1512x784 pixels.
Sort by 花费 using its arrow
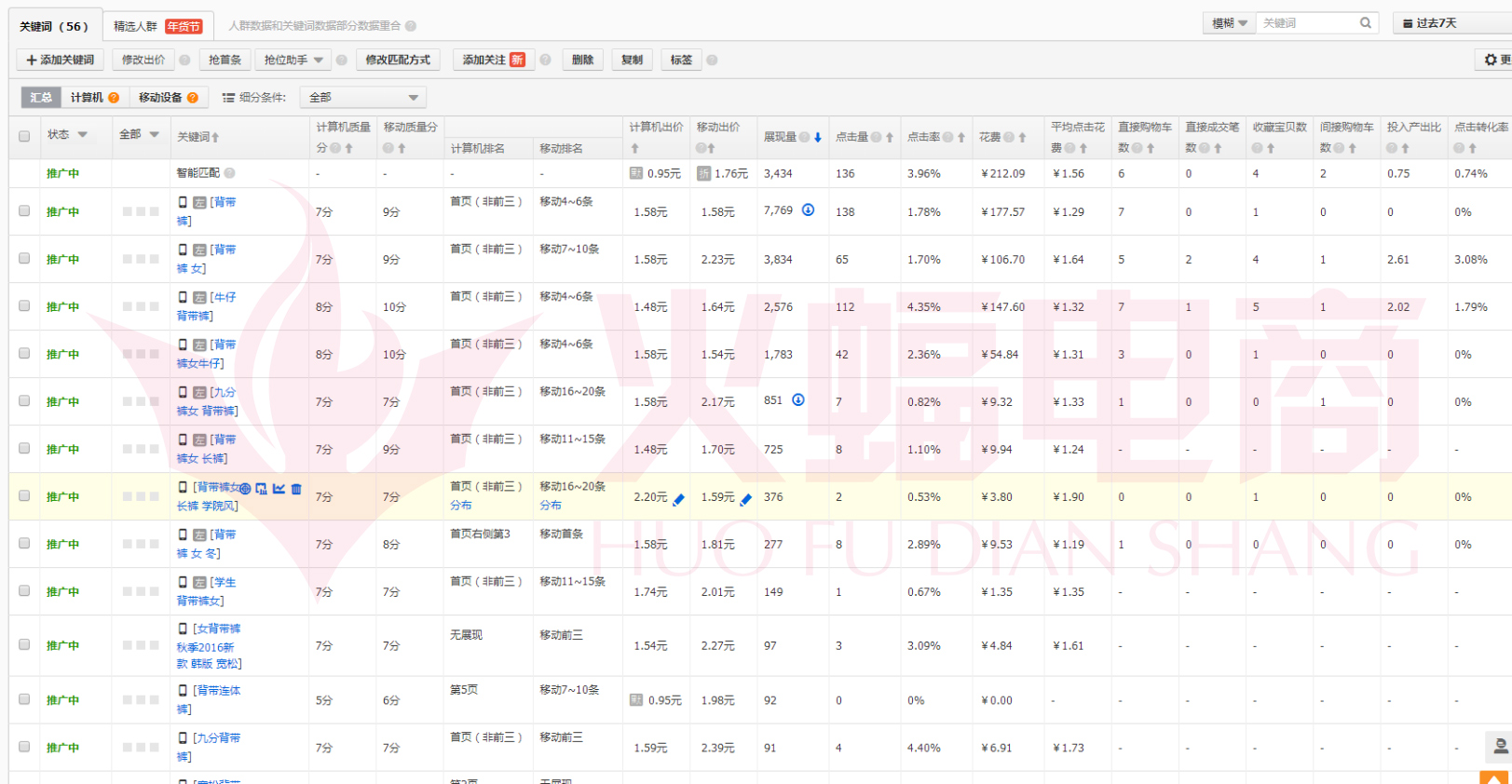(x=1022, y=137)
